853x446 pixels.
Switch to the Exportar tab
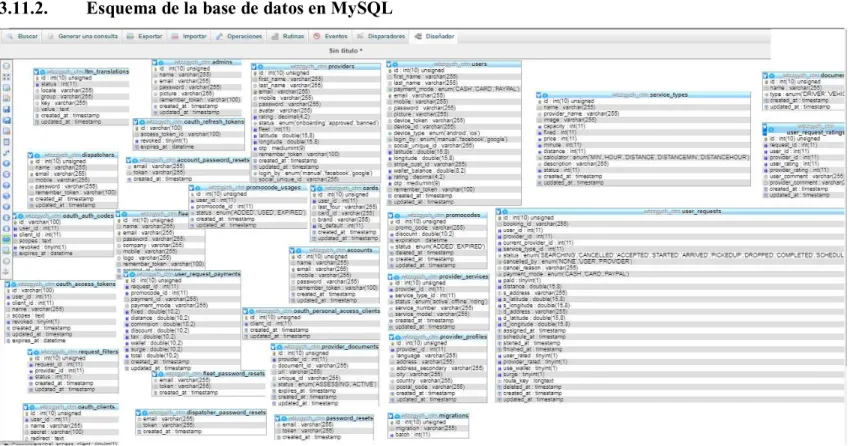(145, 36)
